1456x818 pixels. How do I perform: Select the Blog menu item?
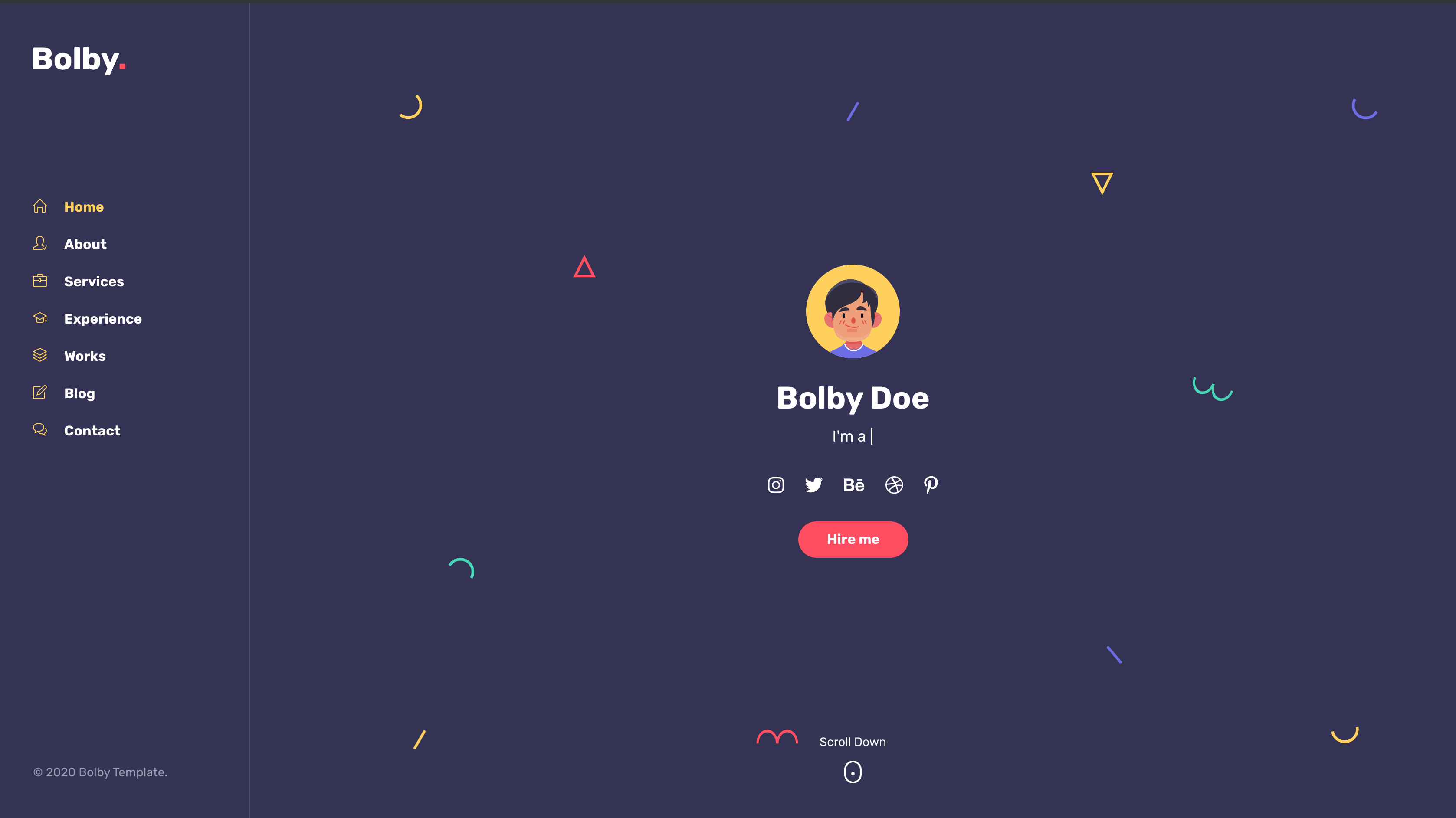point(79,393)
